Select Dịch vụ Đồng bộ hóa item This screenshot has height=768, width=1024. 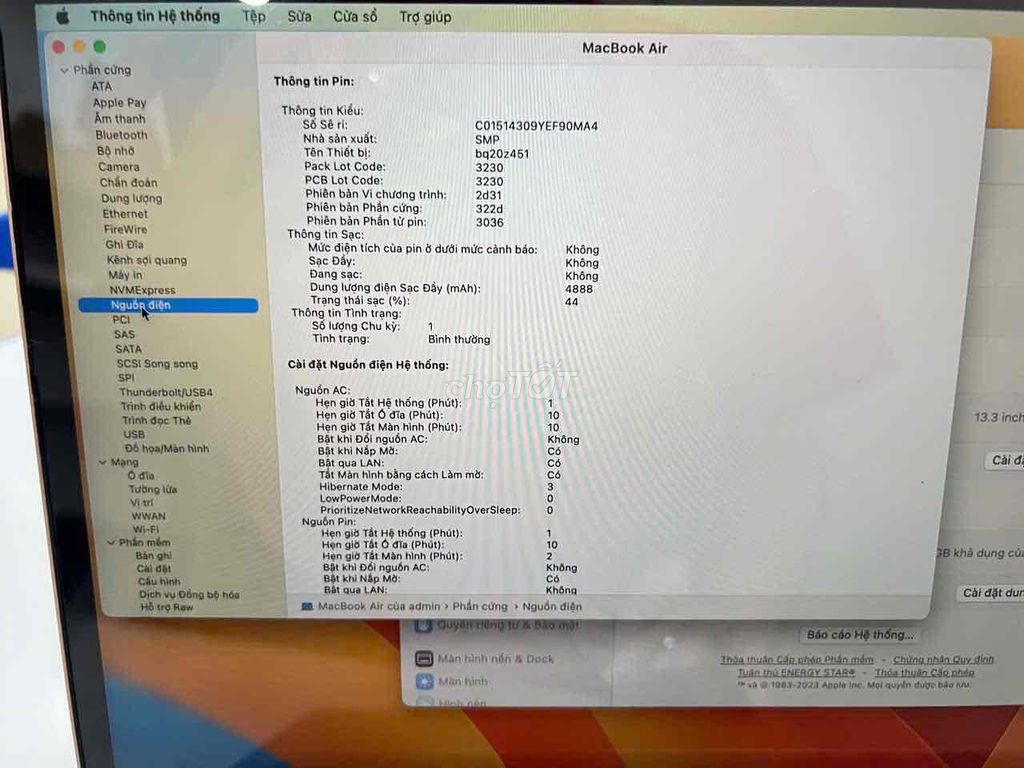coord(189,594)
